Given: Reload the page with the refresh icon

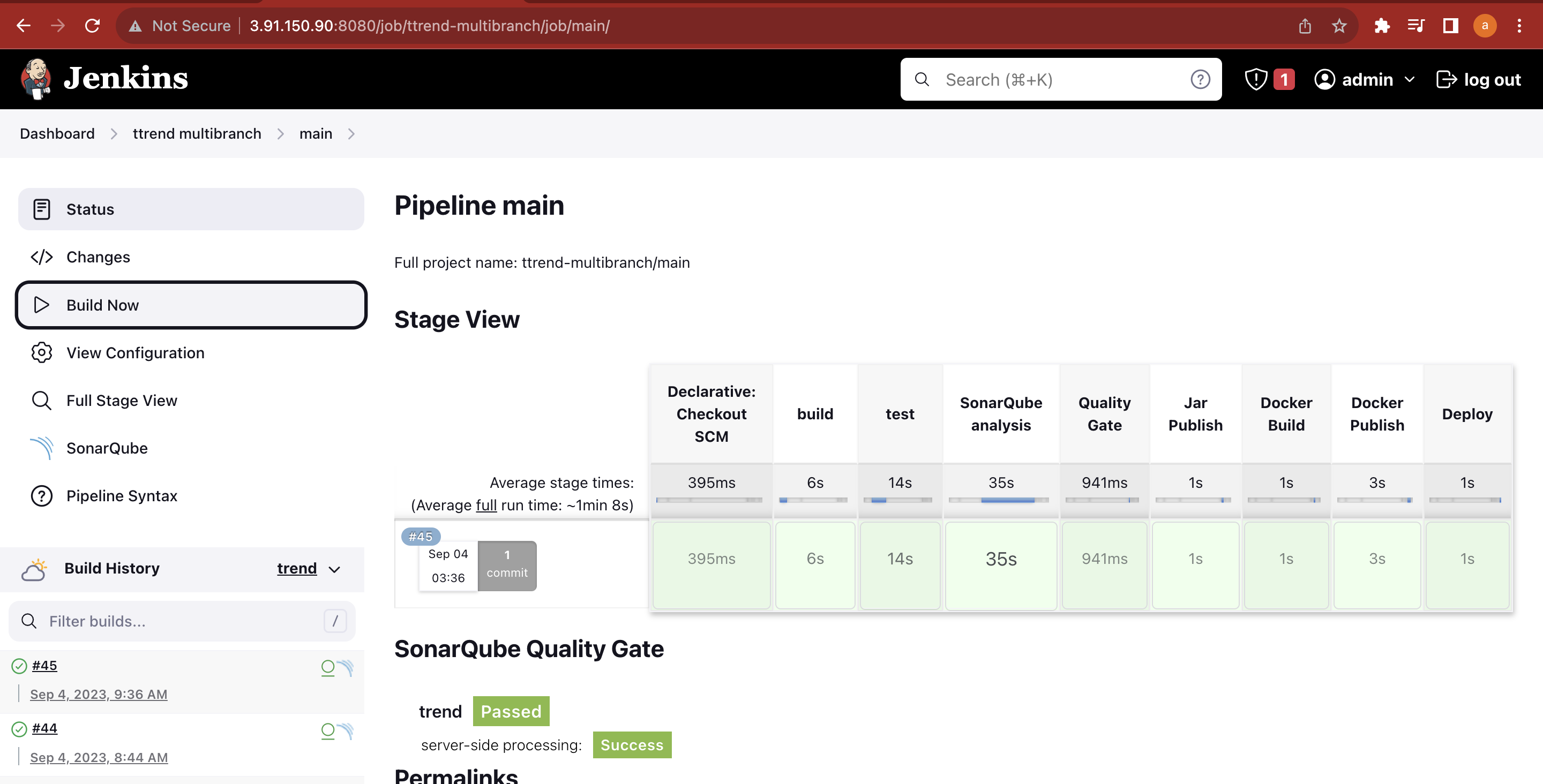Looking at the screenshot, I should point(92,26).
